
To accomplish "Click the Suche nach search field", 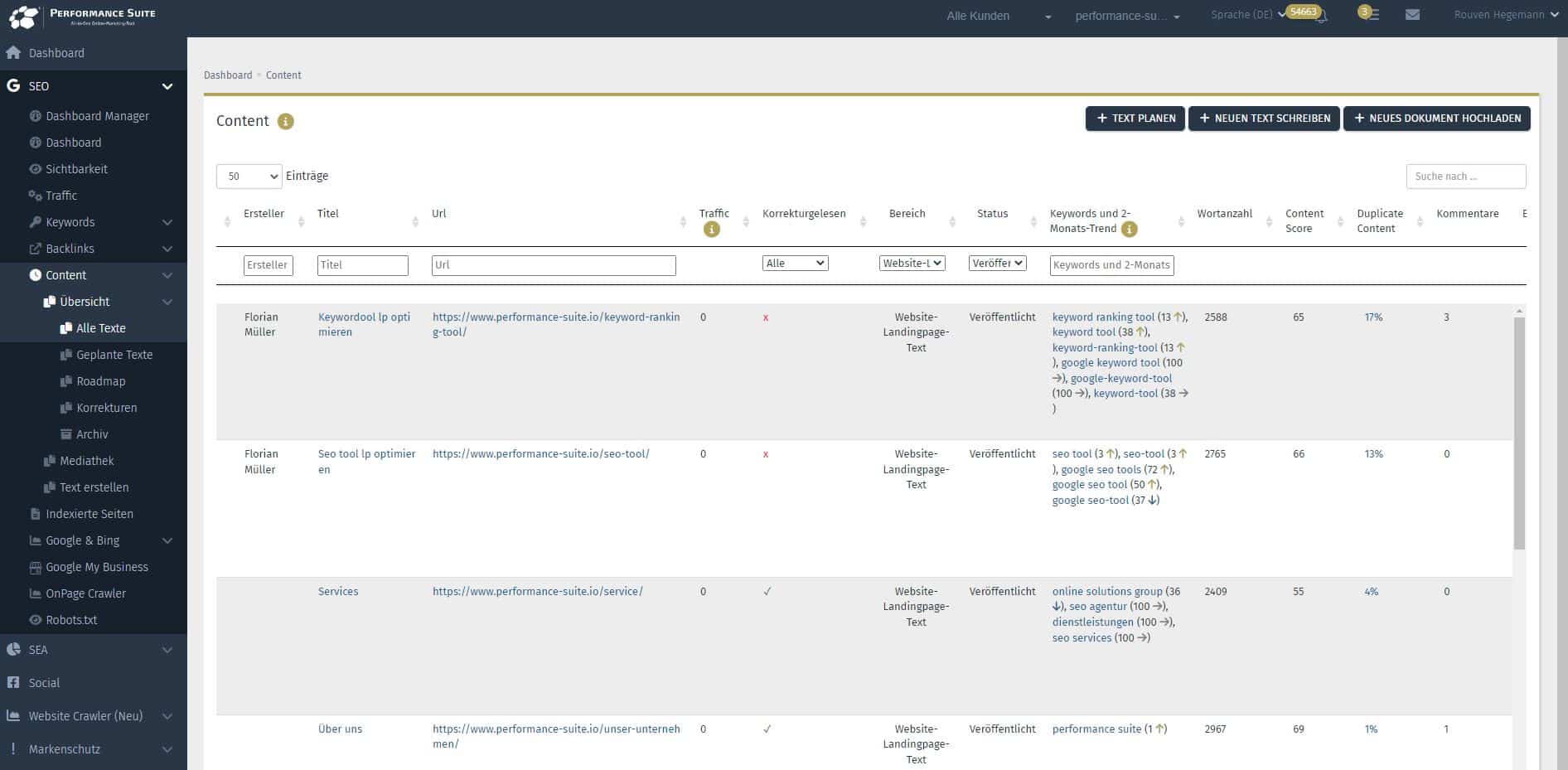I will pyautogui.click(x=1465, y=177).
